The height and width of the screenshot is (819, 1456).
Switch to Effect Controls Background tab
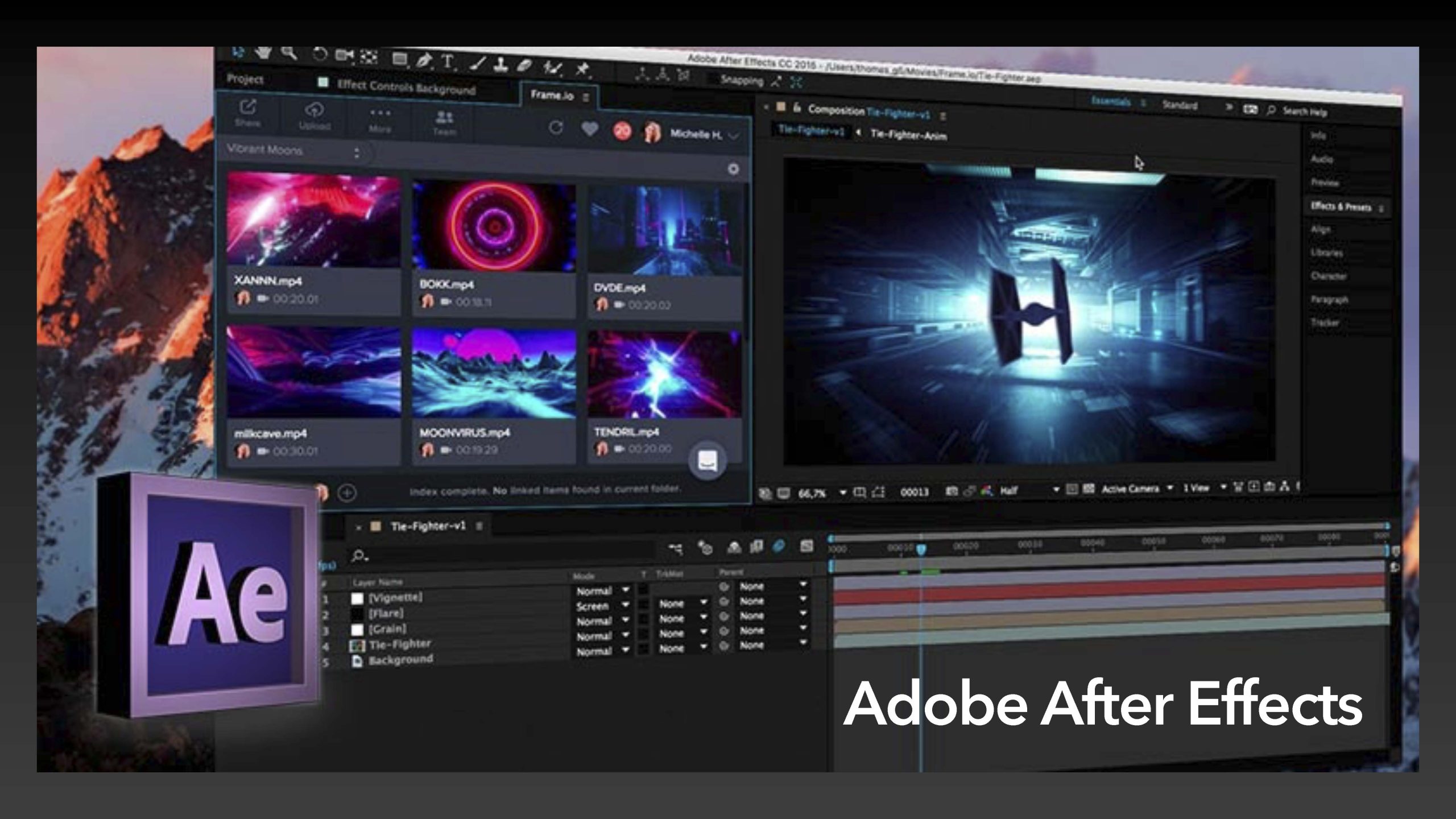[406, 86]
